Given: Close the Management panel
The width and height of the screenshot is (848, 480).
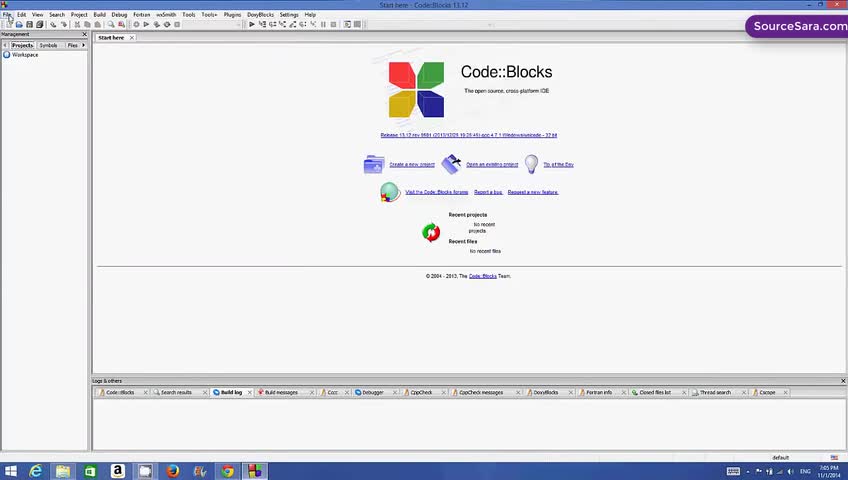Looking at the screenshot, I should [x=84, y=34].
